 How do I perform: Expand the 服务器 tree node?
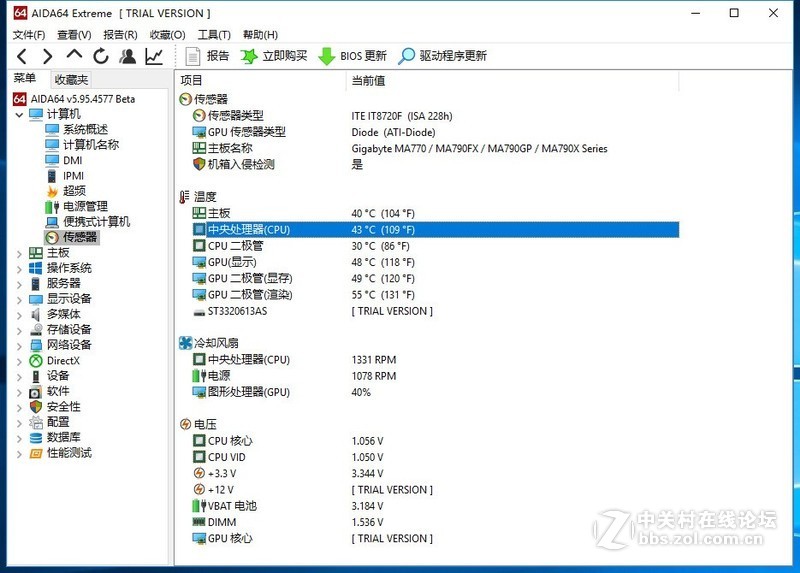pos(19,284)
